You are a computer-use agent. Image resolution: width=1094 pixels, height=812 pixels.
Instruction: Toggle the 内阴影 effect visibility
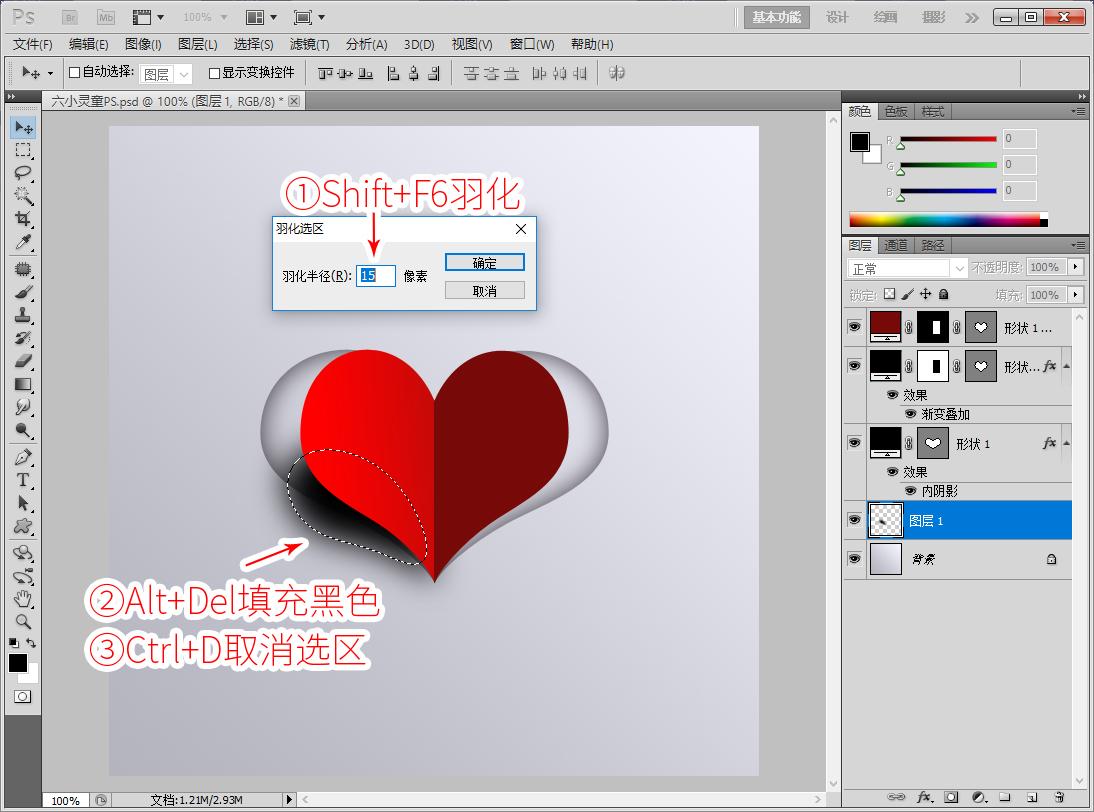pyautogui.click(x=911, y=490)
